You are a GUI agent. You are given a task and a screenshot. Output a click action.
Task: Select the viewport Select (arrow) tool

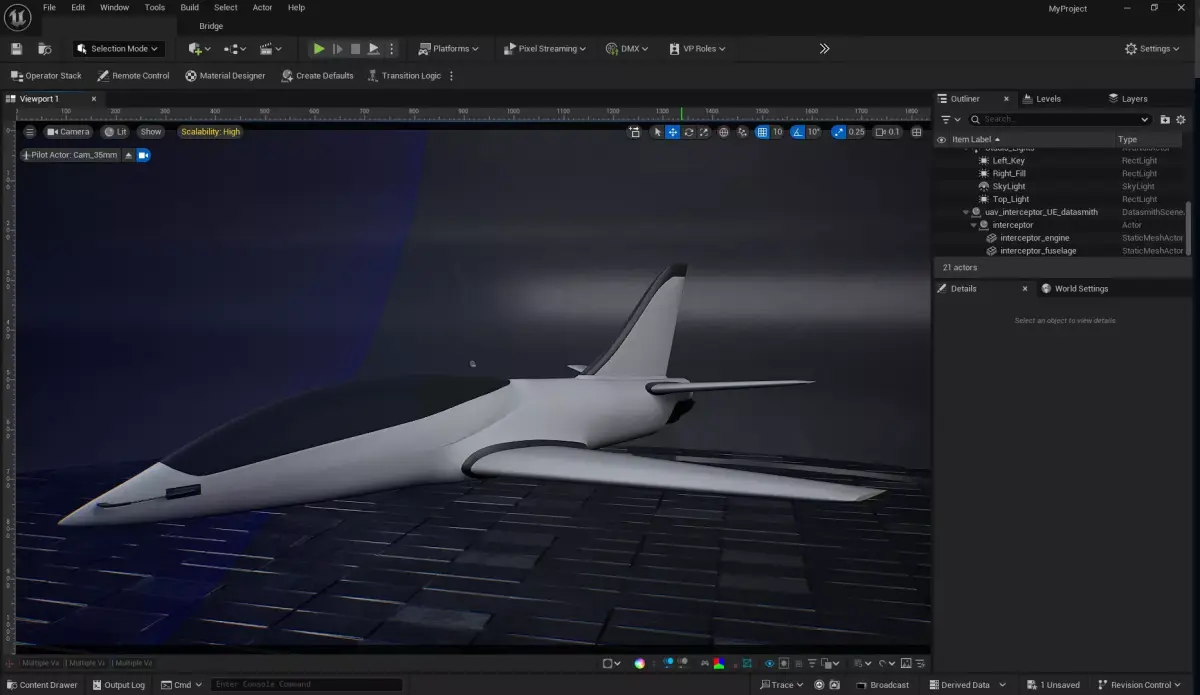pos(657,132)
